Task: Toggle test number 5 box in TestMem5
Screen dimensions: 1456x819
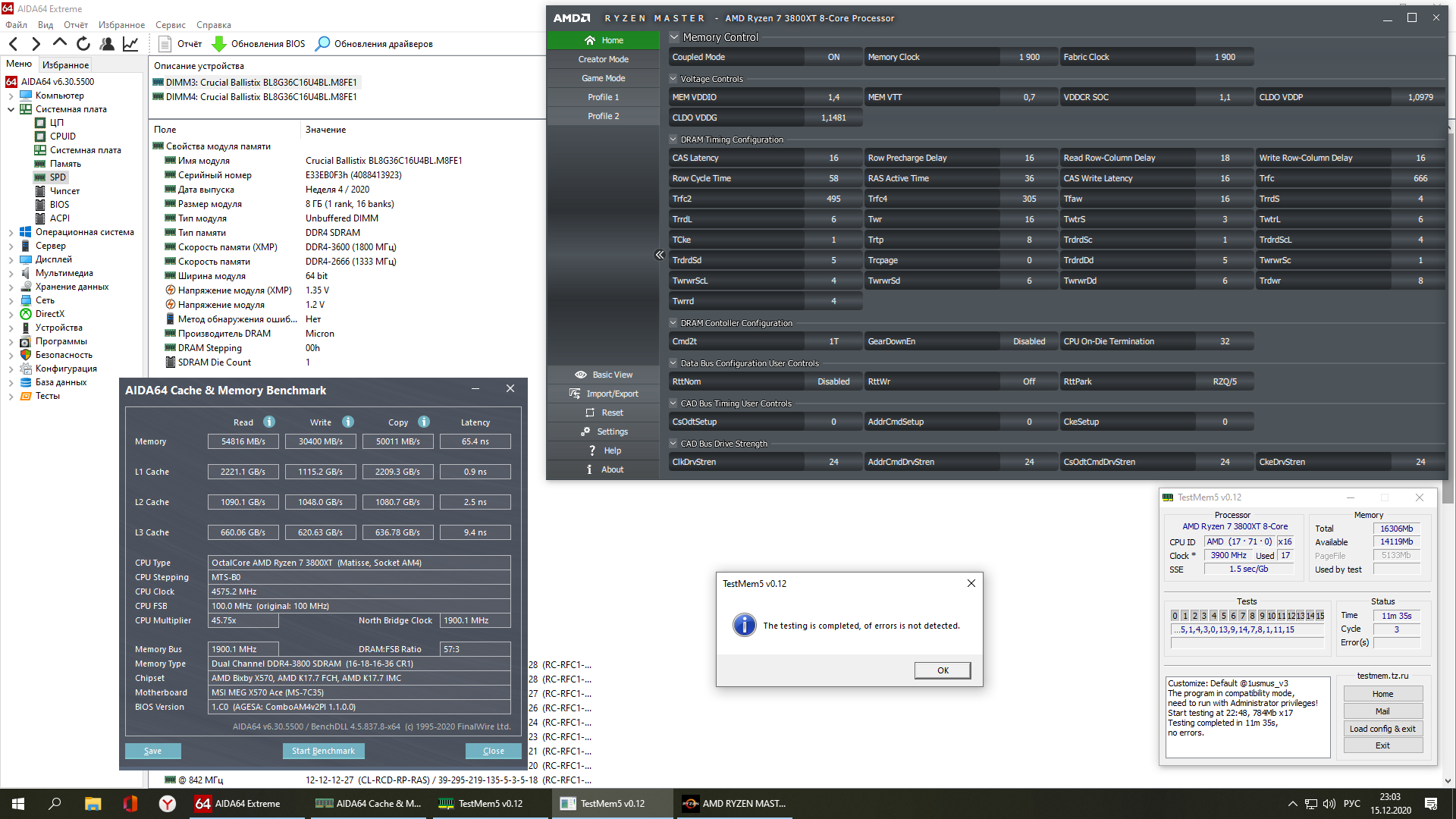Action: tap(1223, 616)
